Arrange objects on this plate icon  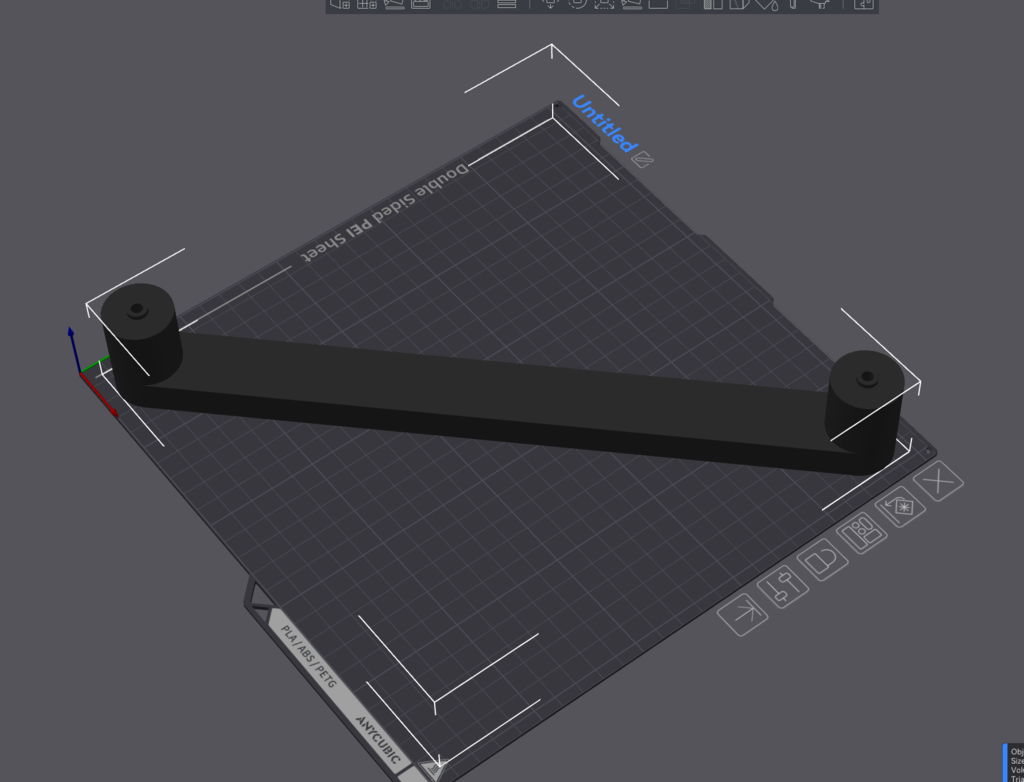tap(862, 533)
